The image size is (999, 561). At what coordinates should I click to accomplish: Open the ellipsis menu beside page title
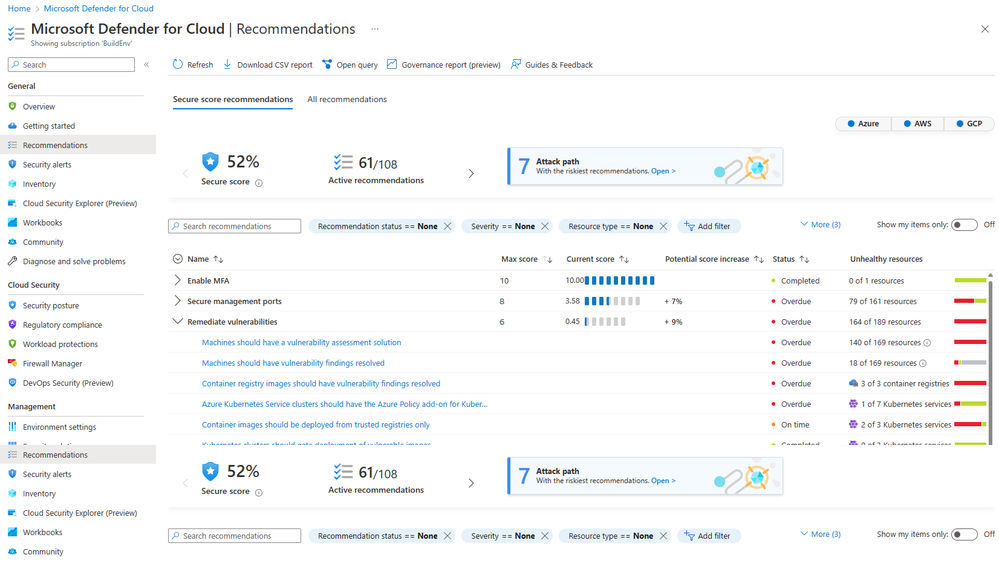[x=375, y=29]
